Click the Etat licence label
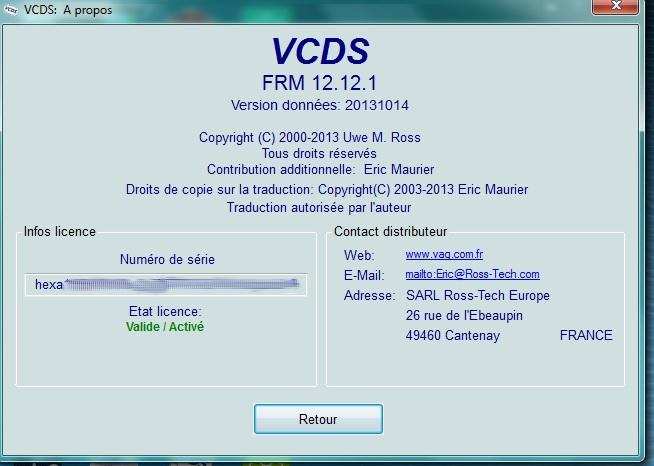The image size is (654, 466). pos(165,311)
